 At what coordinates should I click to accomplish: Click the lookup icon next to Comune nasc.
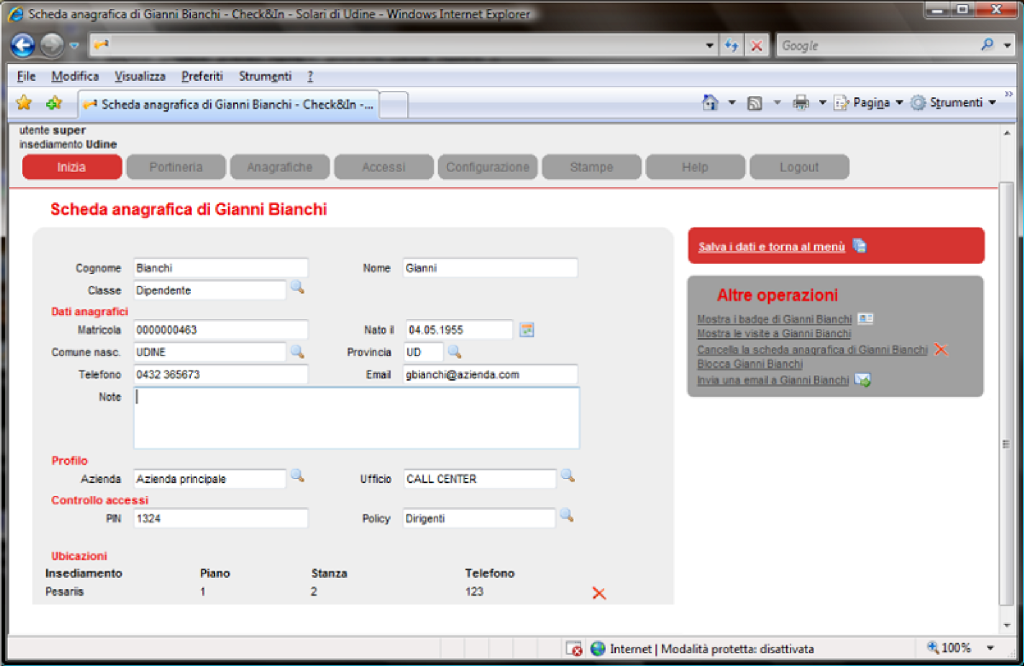tap(297, 351)
